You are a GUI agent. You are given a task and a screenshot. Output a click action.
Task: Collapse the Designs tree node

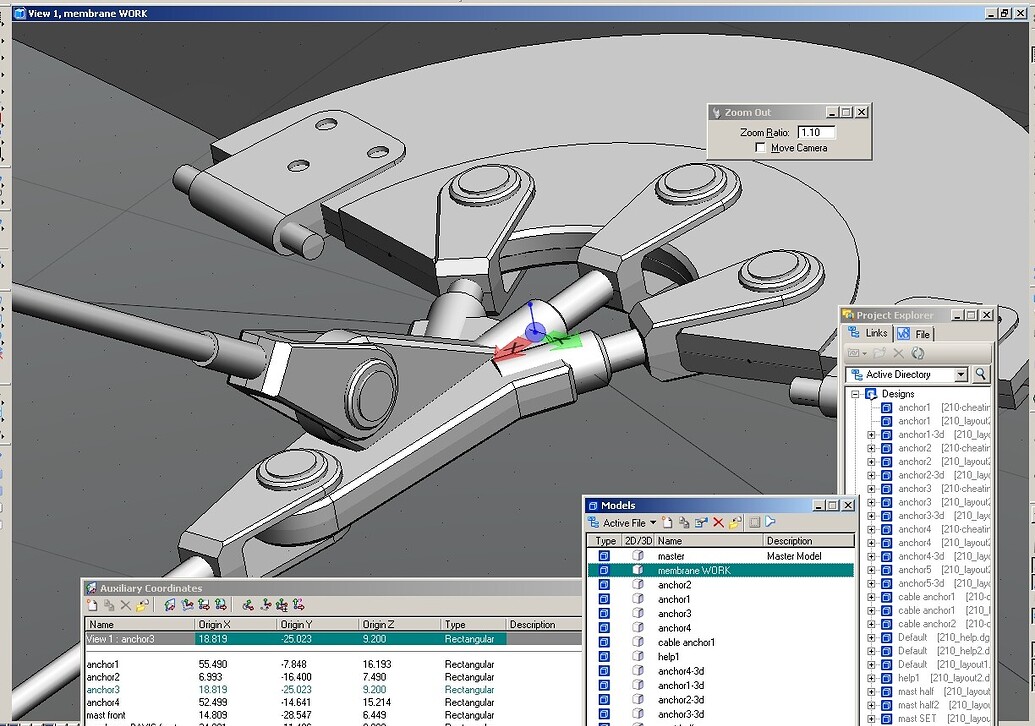pos(855,393)
